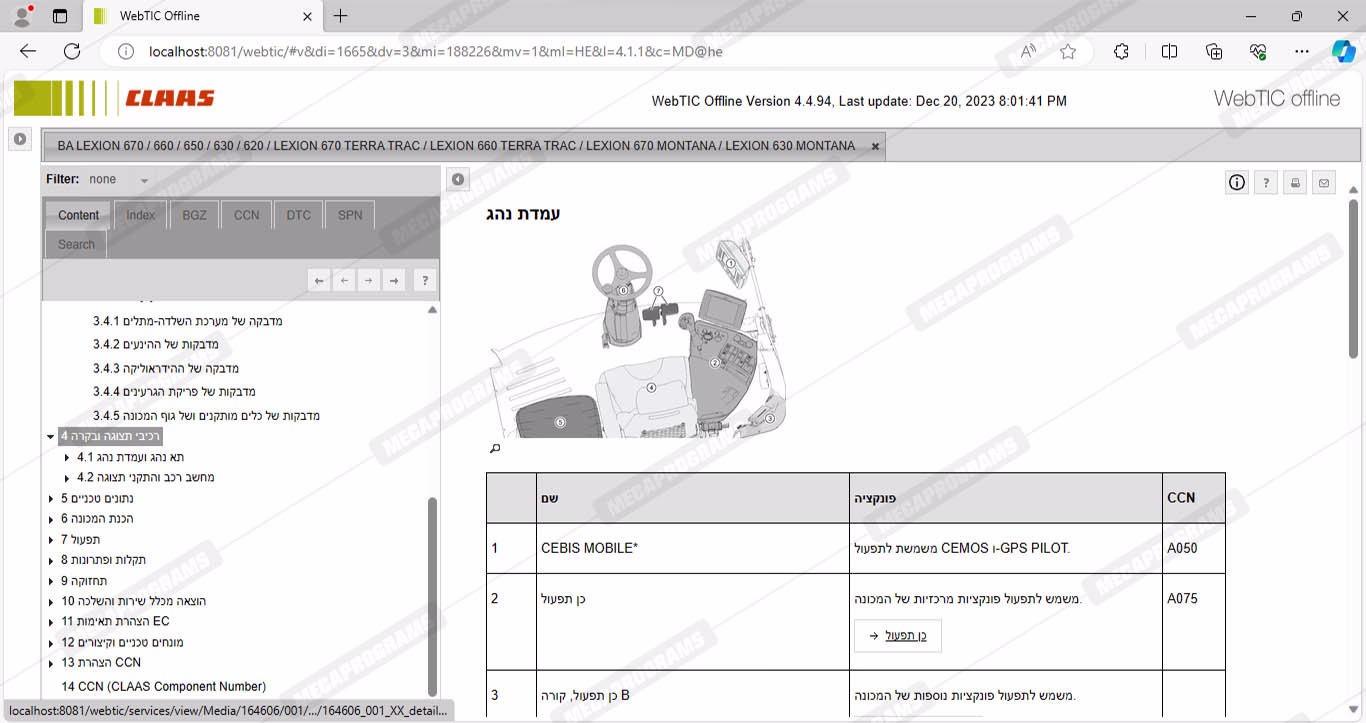Open the Search tab
The image size is (1366, 723).
tap(76, 244)
